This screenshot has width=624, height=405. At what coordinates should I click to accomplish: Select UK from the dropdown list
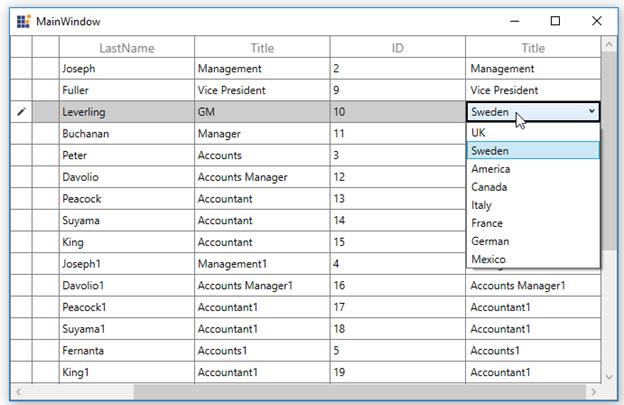533,132
